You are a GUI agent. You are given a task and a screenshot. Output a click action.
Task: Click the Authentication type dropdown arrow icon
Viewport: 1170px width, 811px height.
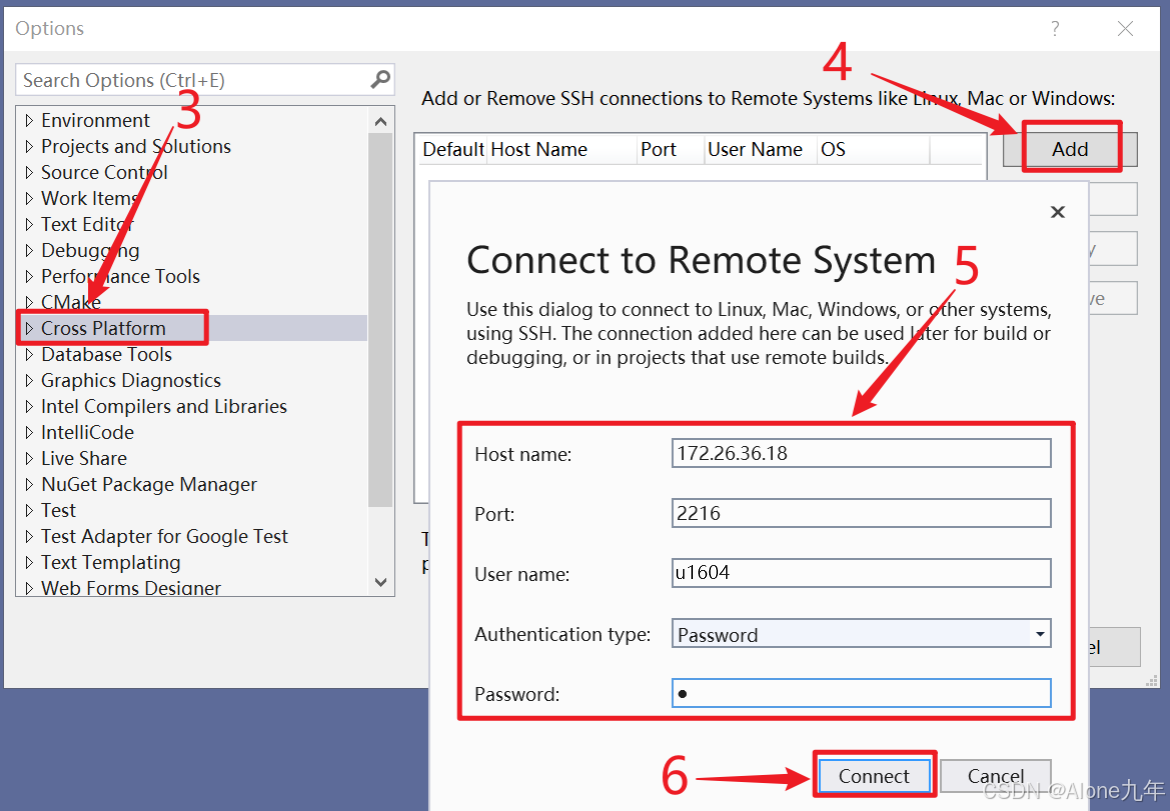[1041, 633]
